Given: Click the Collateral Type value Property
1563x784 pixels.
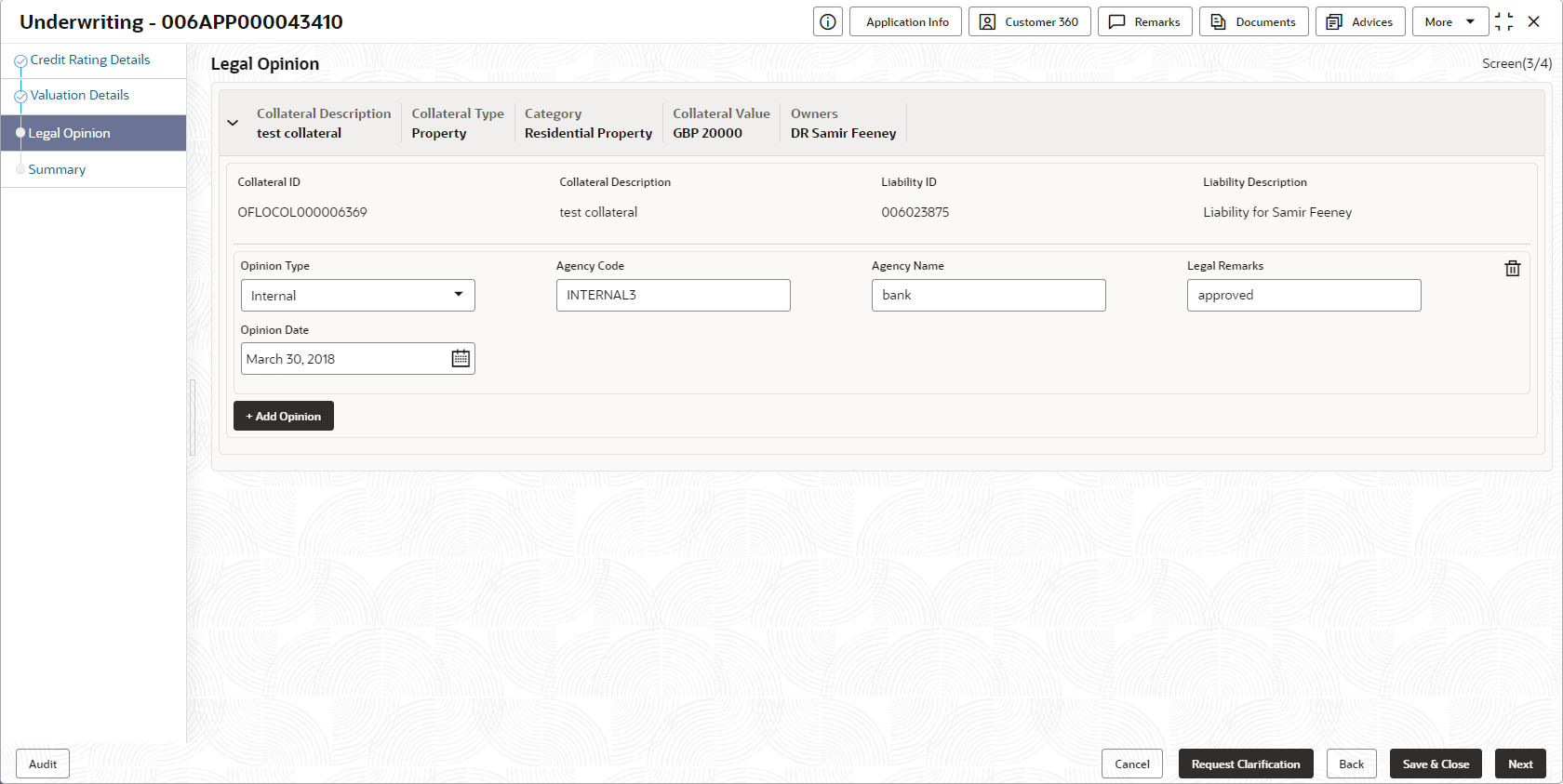Looking at the screenshot, I should coord(439,133).
